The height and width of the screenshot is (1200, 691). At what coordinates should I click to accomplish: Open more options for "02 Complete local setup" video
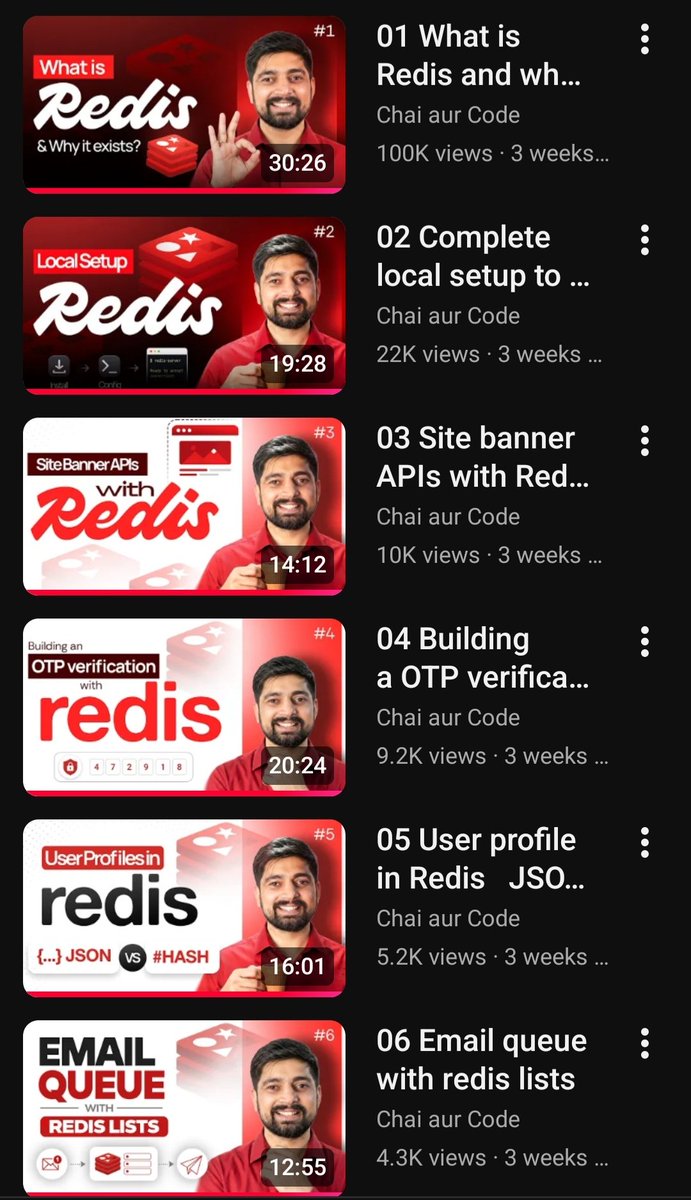click(x=645, y=240)
